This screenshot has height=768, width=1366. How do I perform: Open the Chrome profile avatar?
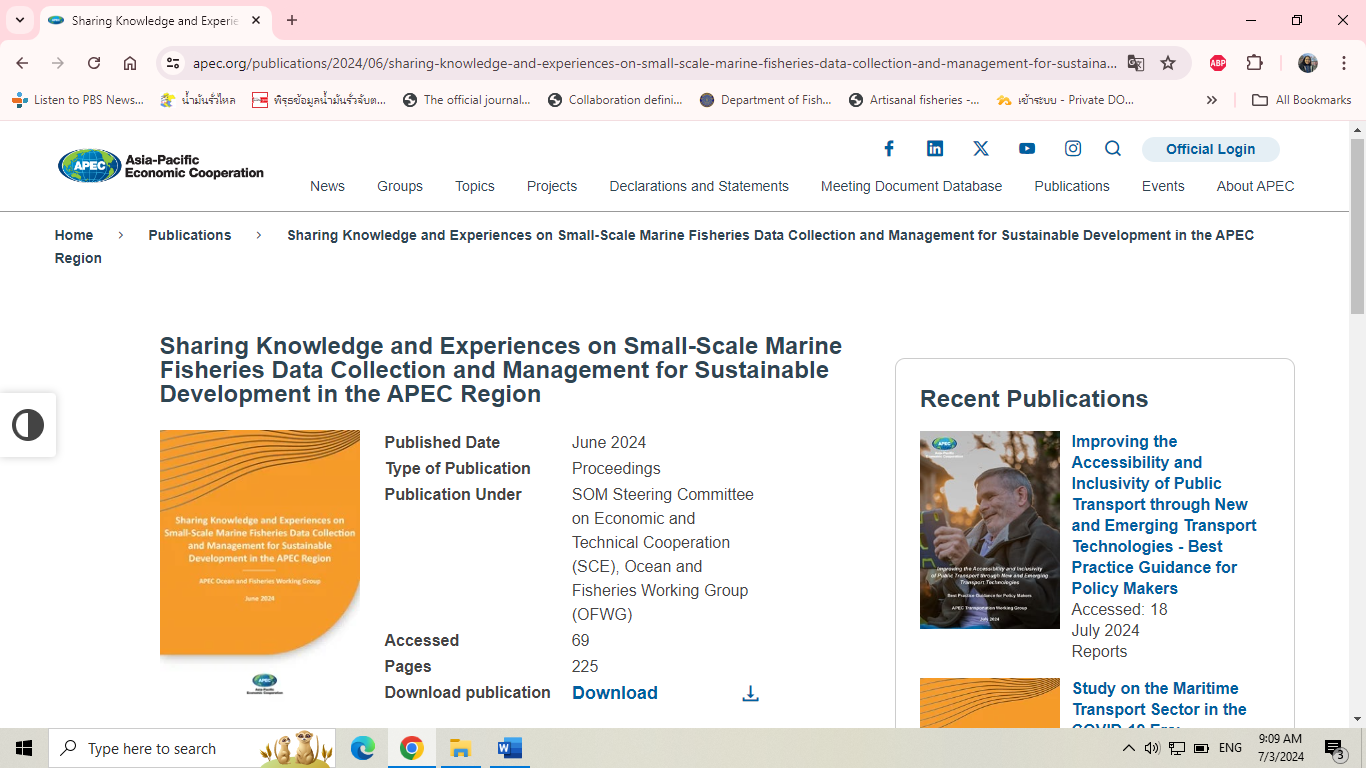pyautogui.click(x=1308, y=63)
